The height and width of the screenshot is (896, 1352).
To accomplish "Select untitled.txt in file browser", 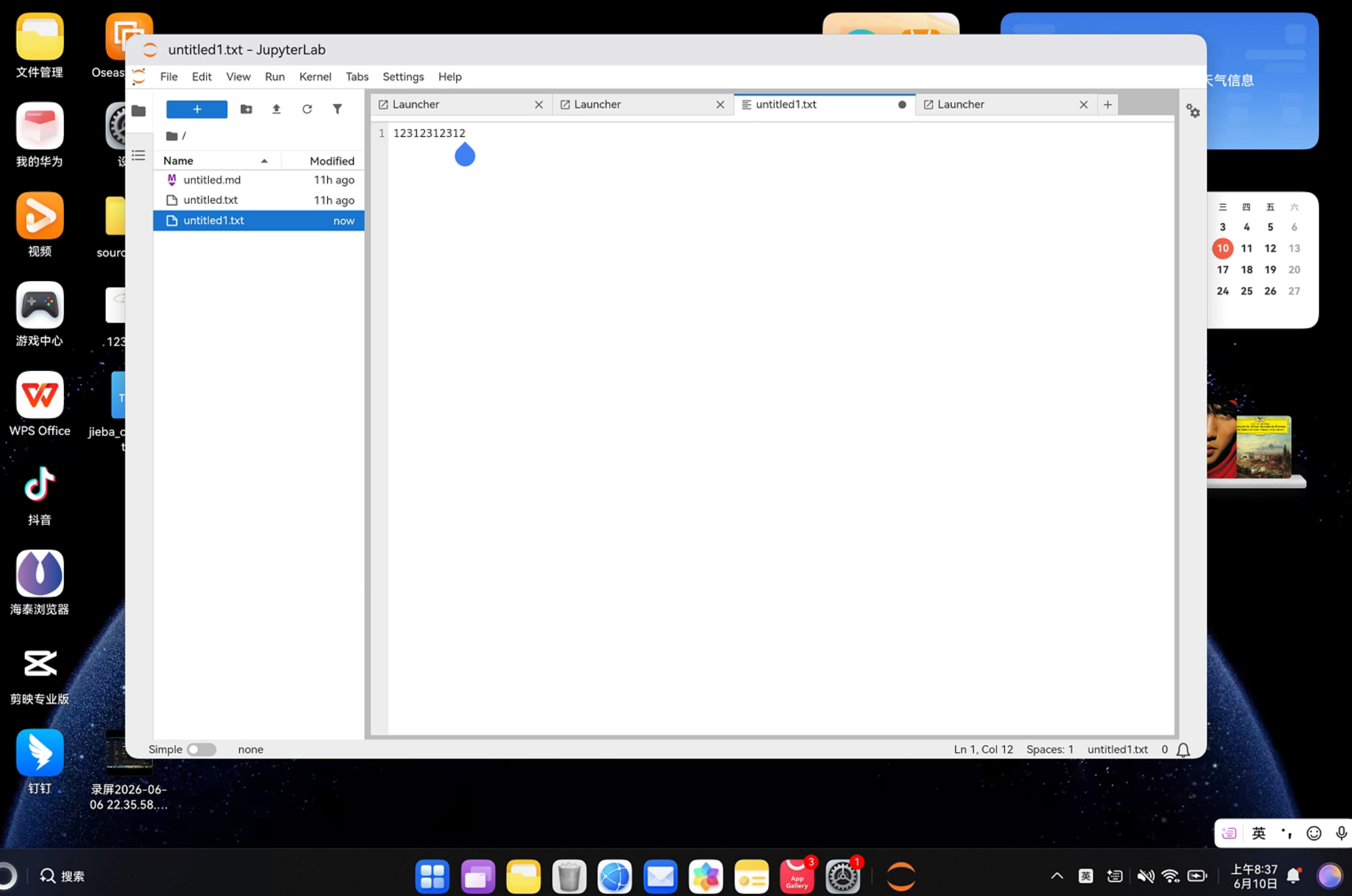I will 259,200.
